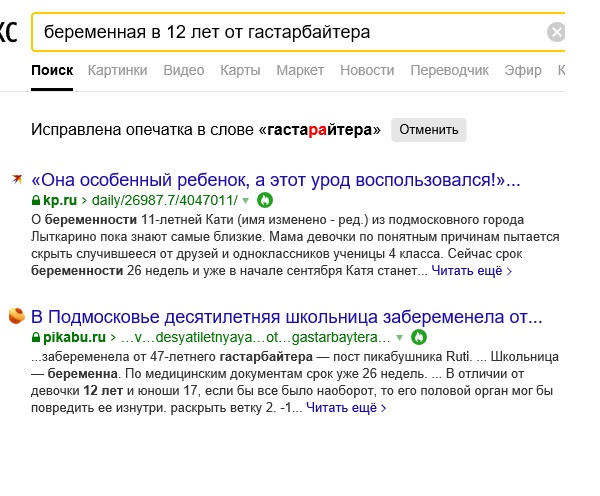Expand the second snippet with Читать ещё
Viewport: 600px width, 496px height.
click(346, 407)
